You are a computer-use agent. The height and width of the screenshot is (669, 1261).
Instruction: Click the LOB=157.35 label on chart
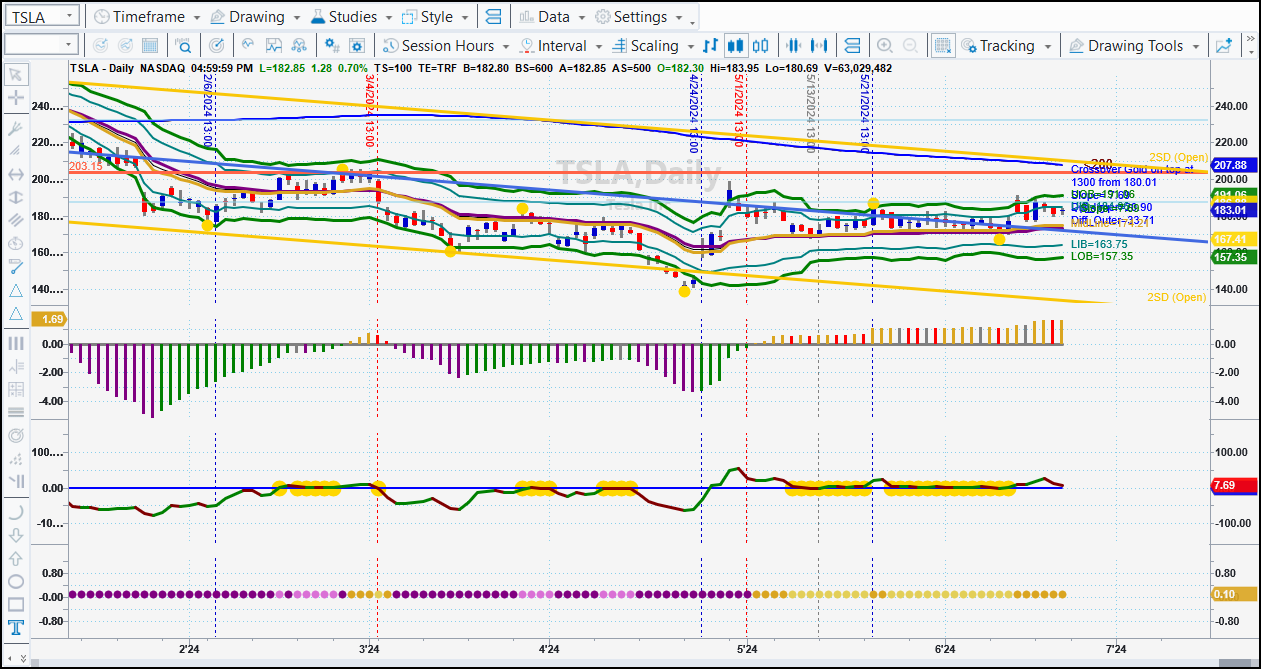click(1102, 257)
